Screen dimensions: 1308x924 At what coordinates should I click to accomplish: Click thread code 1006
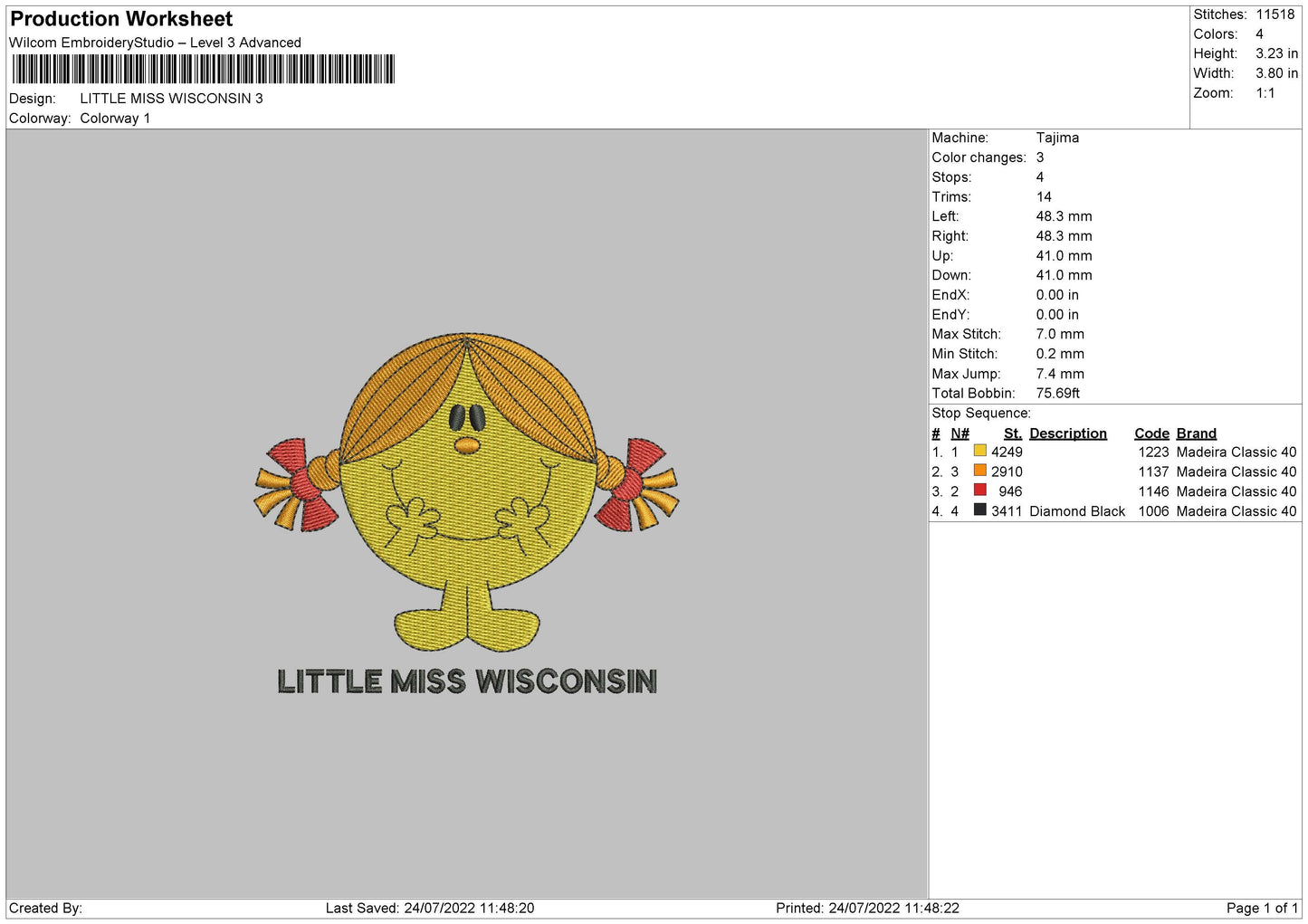tap(1153, 511)
